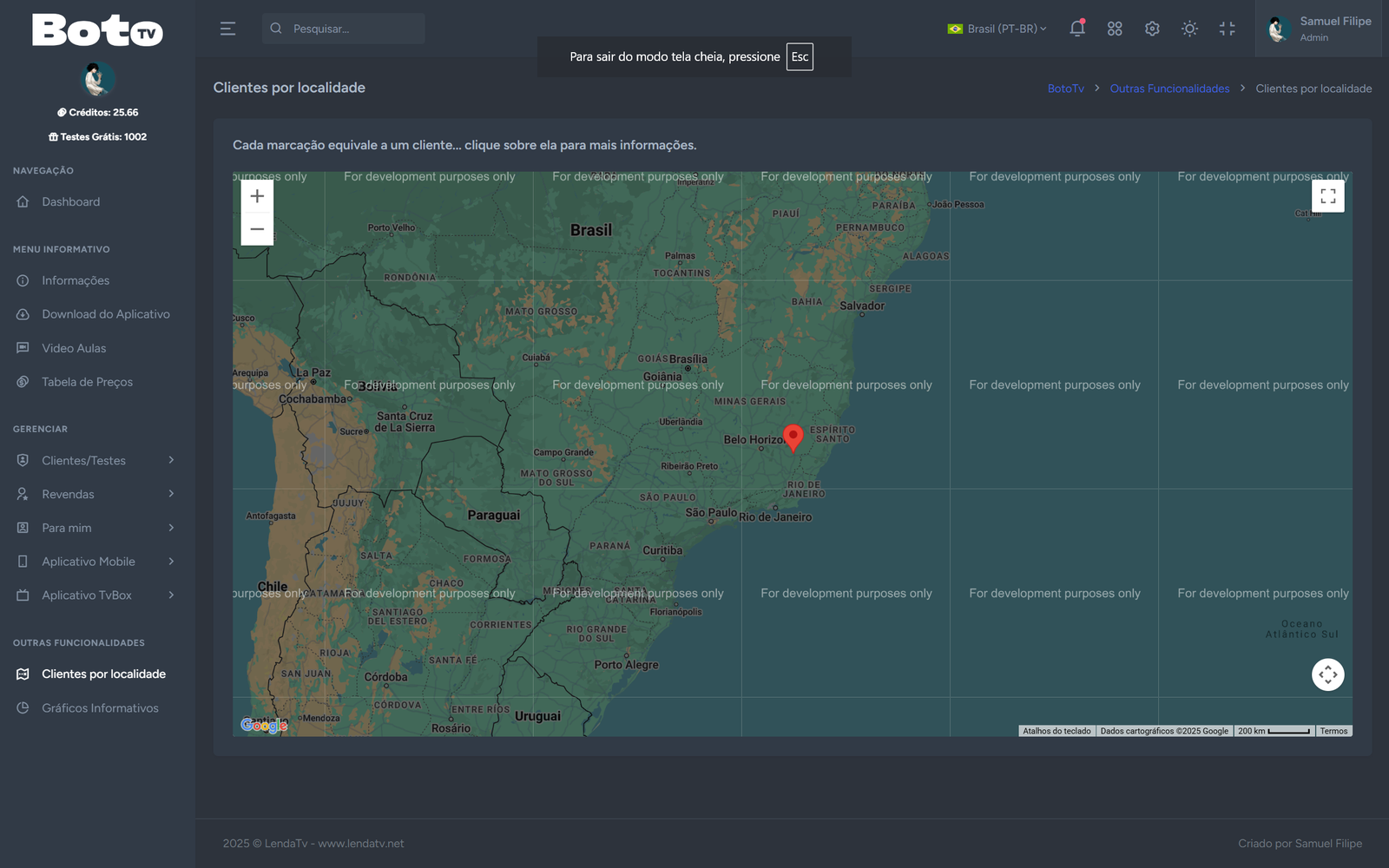
Task: Open Dashboard from sidebar
Action: point(71,201)
